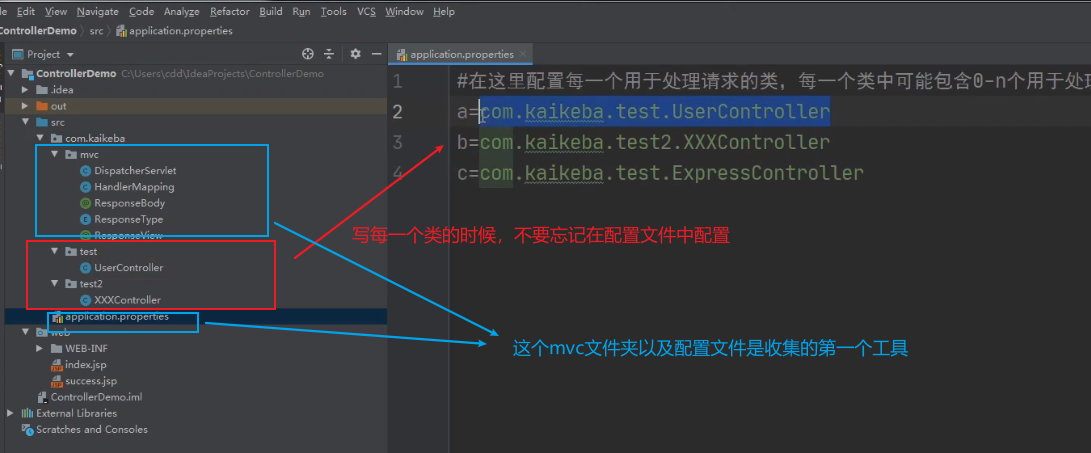This screenshot has height=453, width=1091.
Task: Click the XXXController class icon
Action: click(x=86, y=300)
